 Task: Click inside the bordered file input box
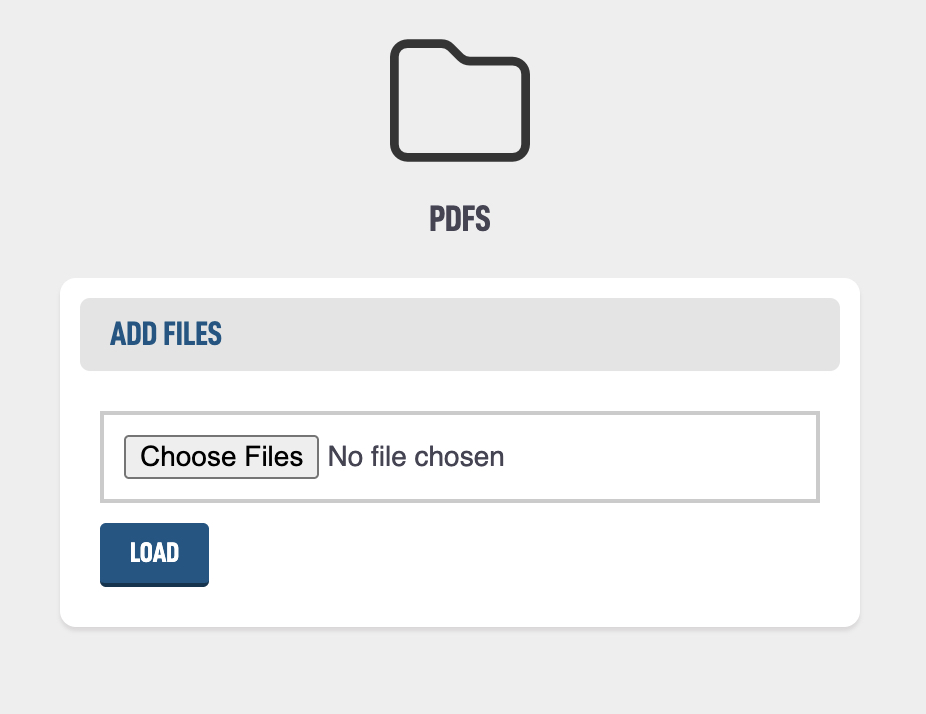pos(459,457)
